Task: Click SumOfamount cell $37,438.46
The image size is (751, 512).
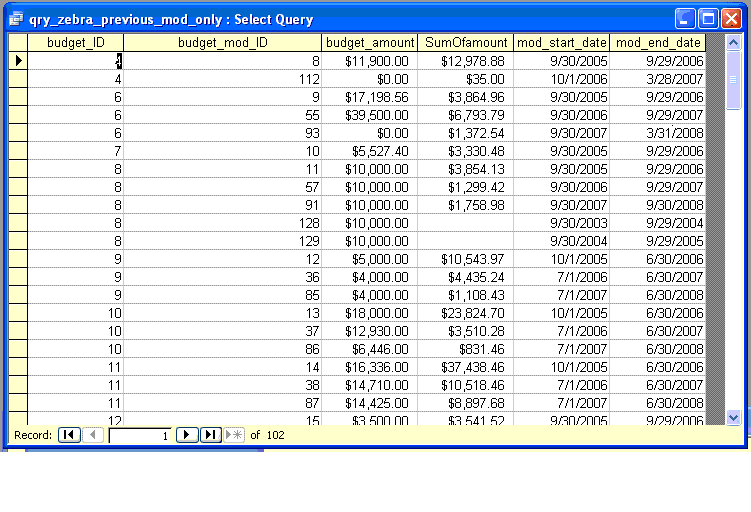Action: tap(466, 367)
